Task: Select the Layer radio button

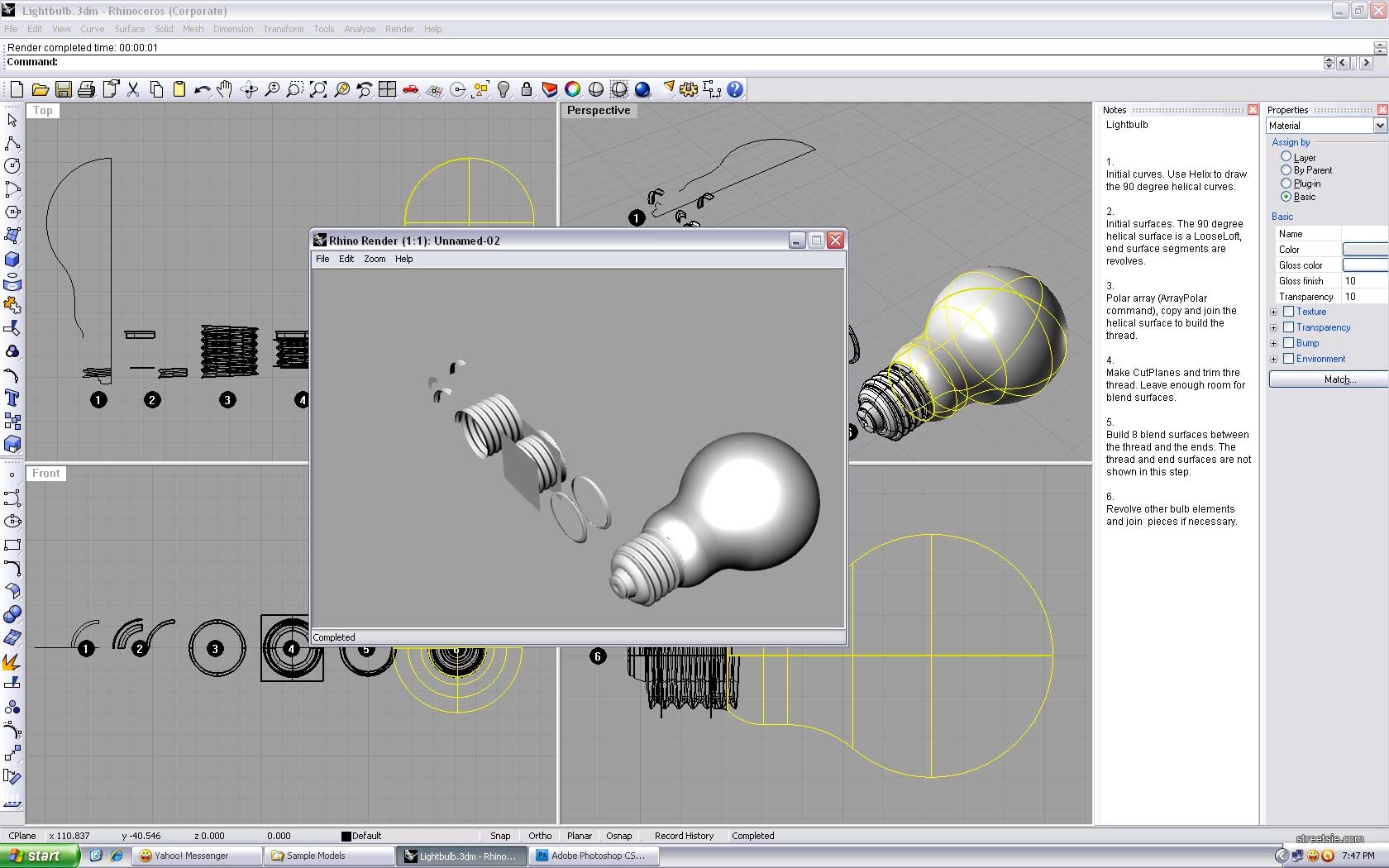Action: coord(1286,157)
